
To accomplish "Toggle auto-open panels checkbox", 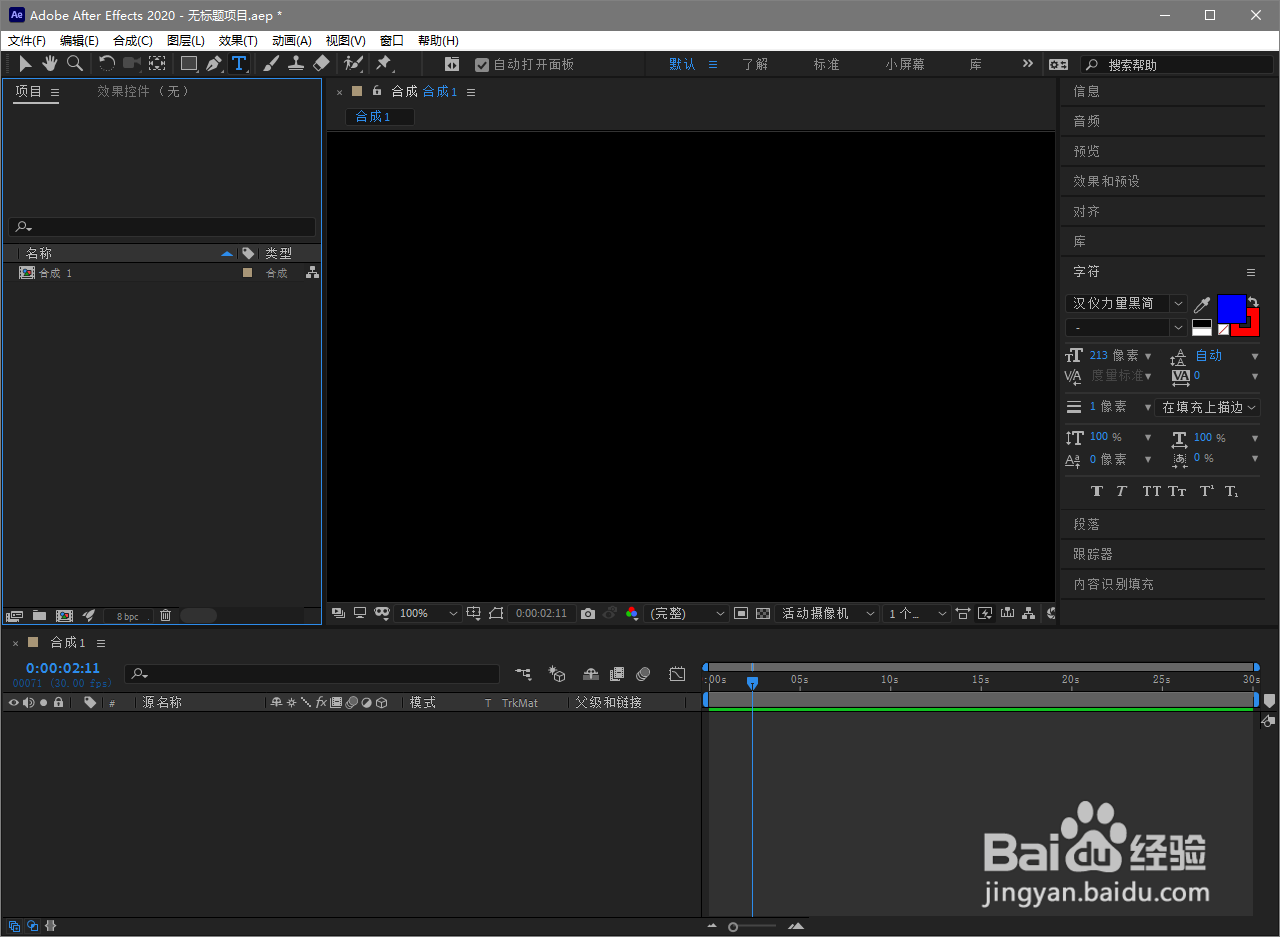I will [x=482, y=64].
